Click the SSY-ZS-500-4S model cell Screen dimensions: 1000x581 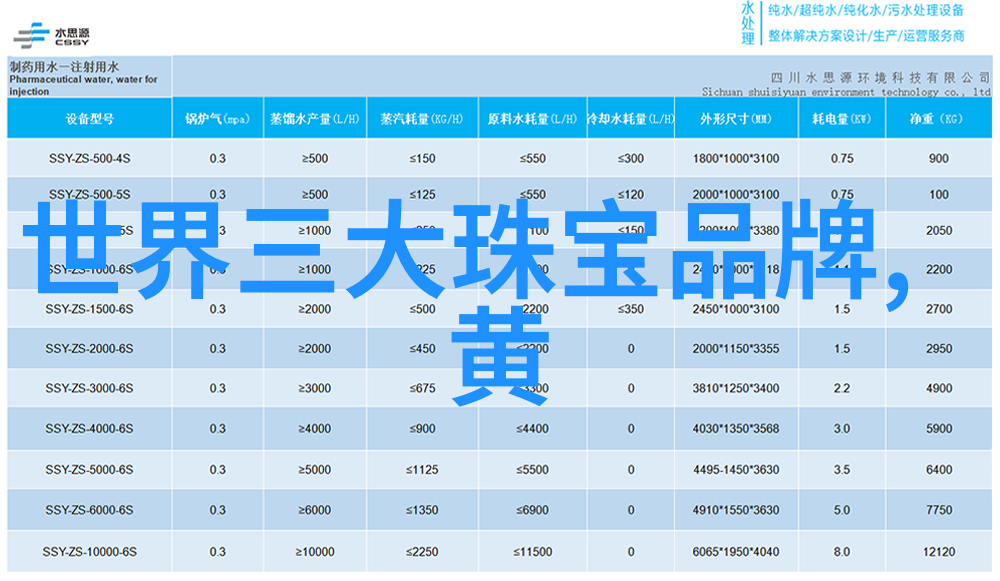[89, 158]
